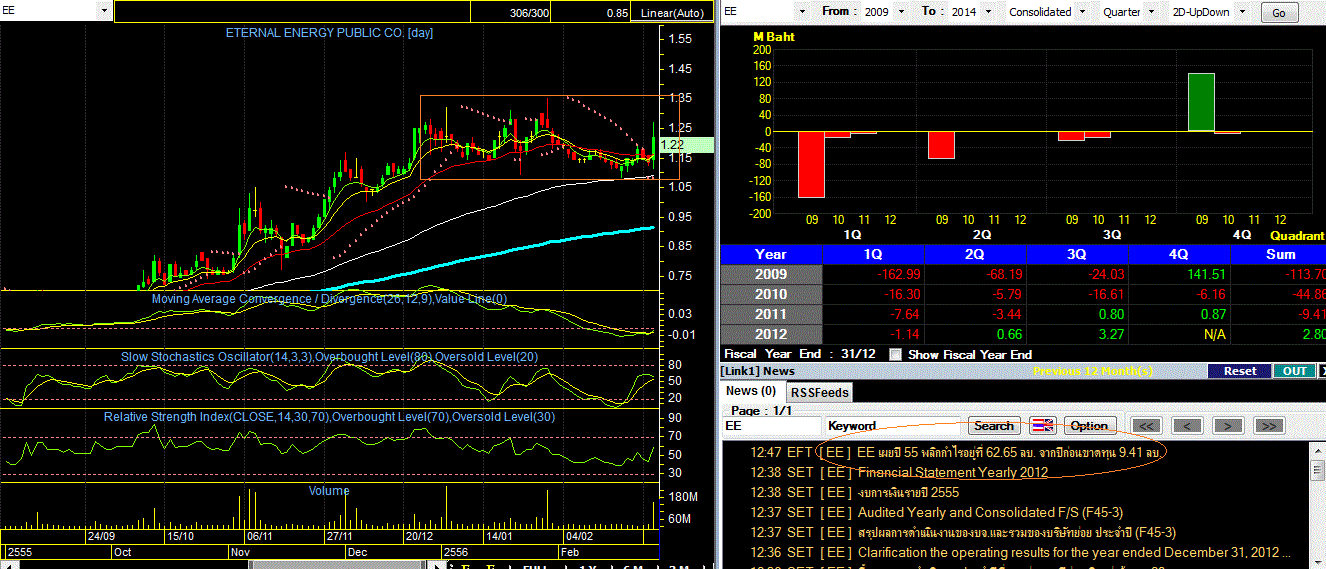Toggle the Thai/English language flag icon
The height and width of the screenshot is (569, 1326).
[1043, 425]
